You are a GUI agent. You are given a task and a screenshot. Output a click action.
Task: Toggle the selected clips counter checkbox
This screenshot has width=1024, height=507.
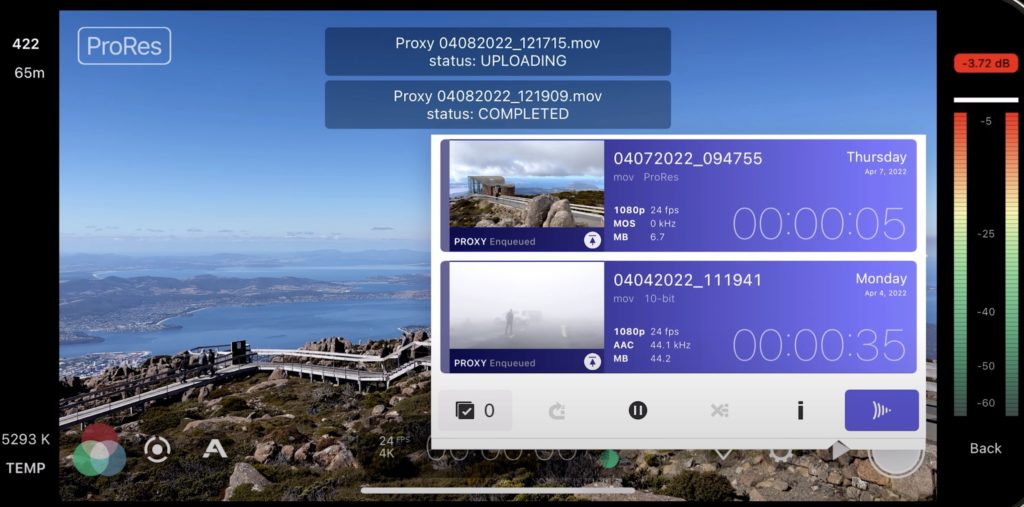tap(475, 411)
